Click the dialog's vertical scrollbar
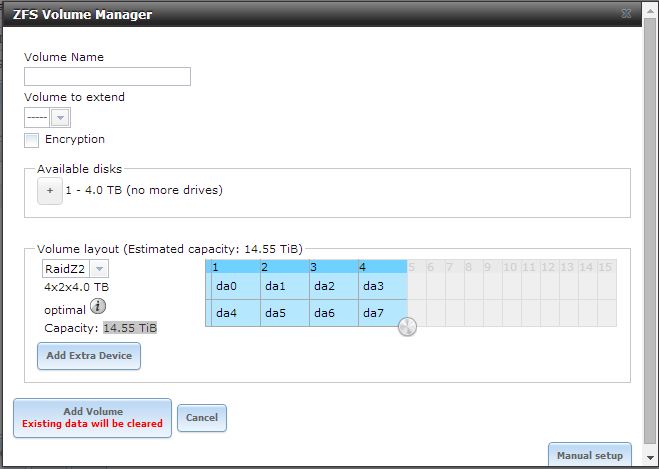Viewport: 659px width, 469px height. 650,232
